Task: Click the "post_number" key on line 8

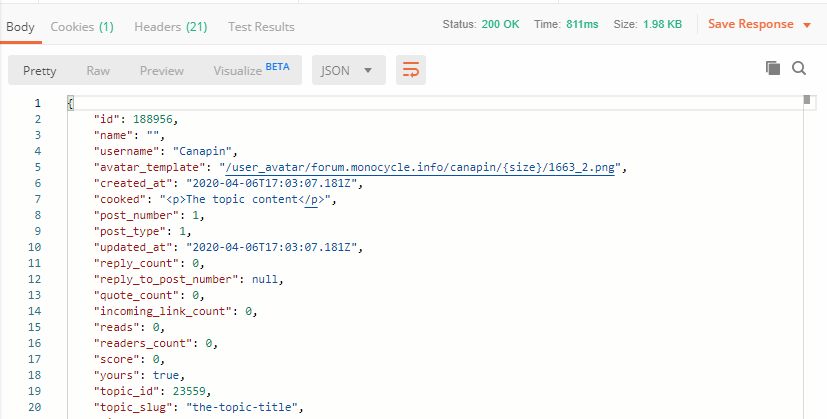Action: [x=136, y=215]
